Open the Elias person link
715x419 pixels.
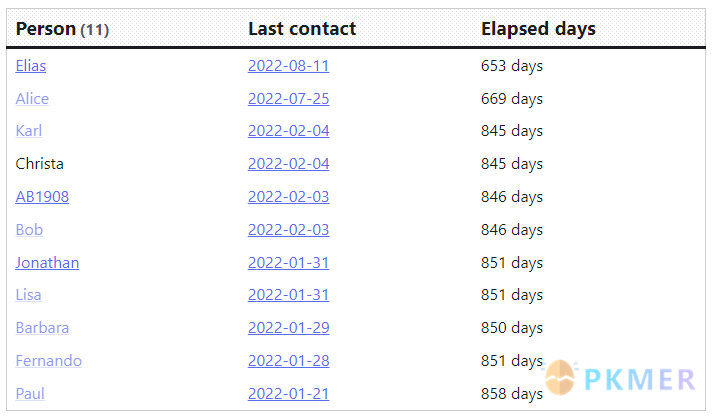[x=31, y=66]
